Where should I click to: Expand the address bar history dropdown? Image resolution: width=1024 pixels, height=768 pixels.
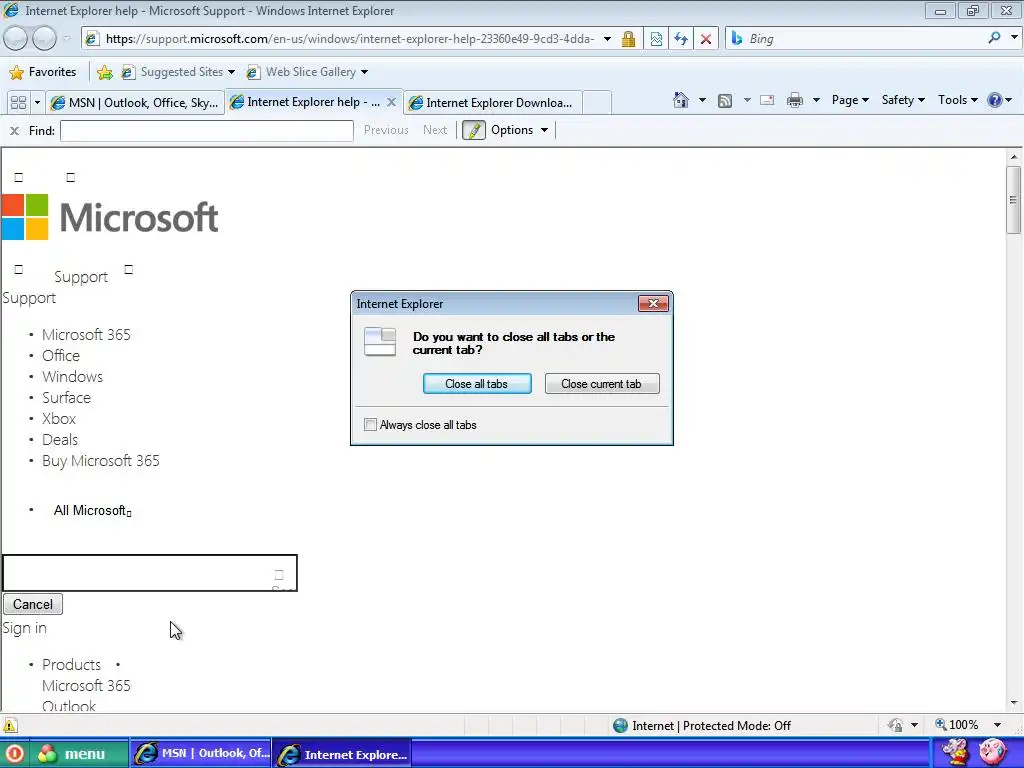tap(607, 39)
